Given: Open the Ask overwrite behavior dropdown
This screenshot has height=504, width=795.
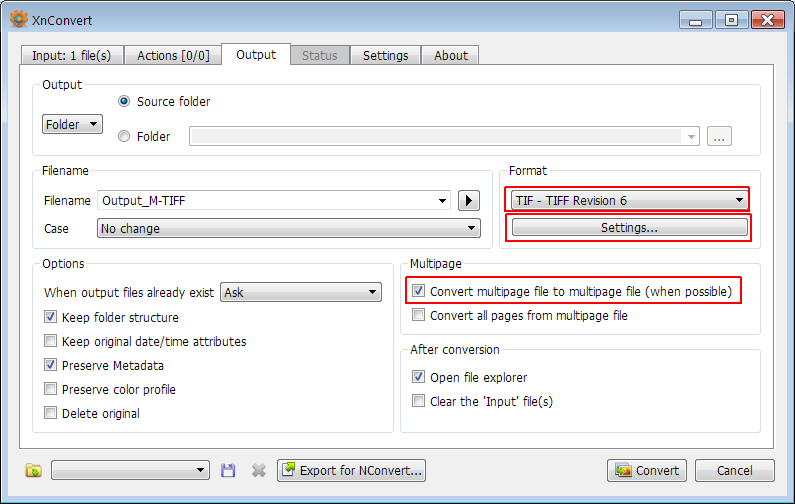Looking at the screenshot, I should [x=301, y=292].
